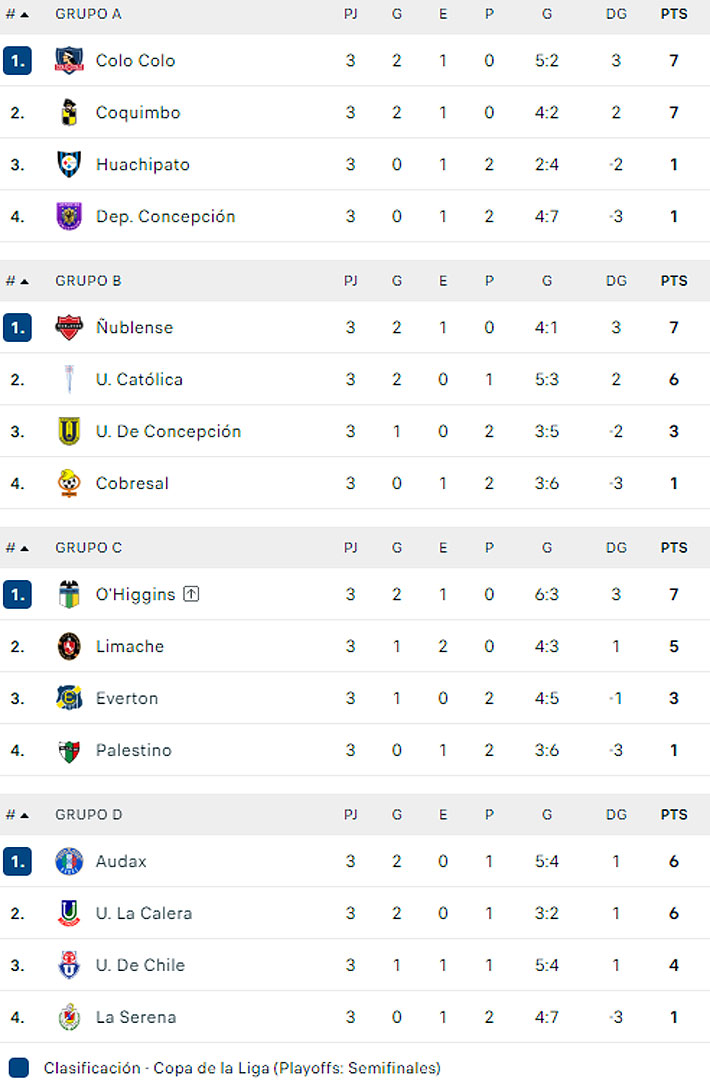710x1085 pixels.
Task: Click the blue Clasificación legend swatch
Action: (18, 1068)
